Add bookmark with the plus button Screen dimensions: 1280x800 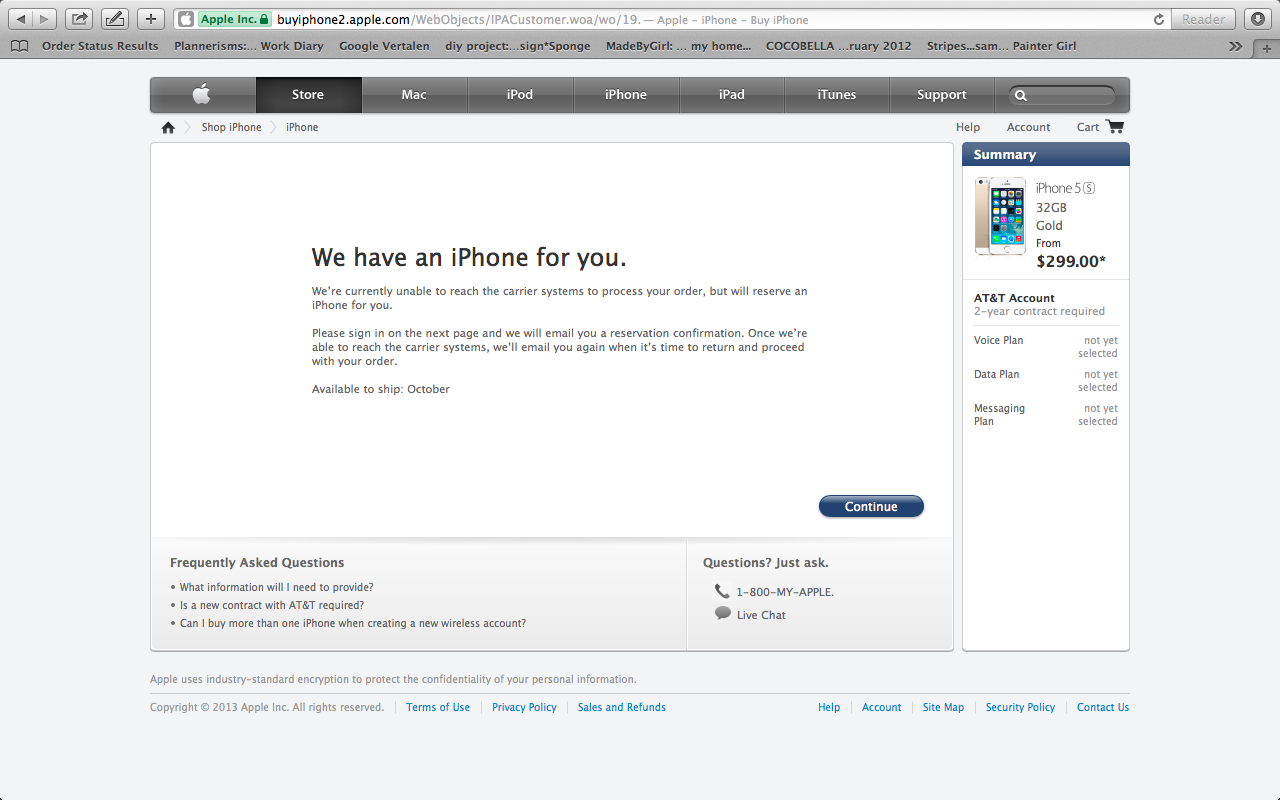coord(151,19)
